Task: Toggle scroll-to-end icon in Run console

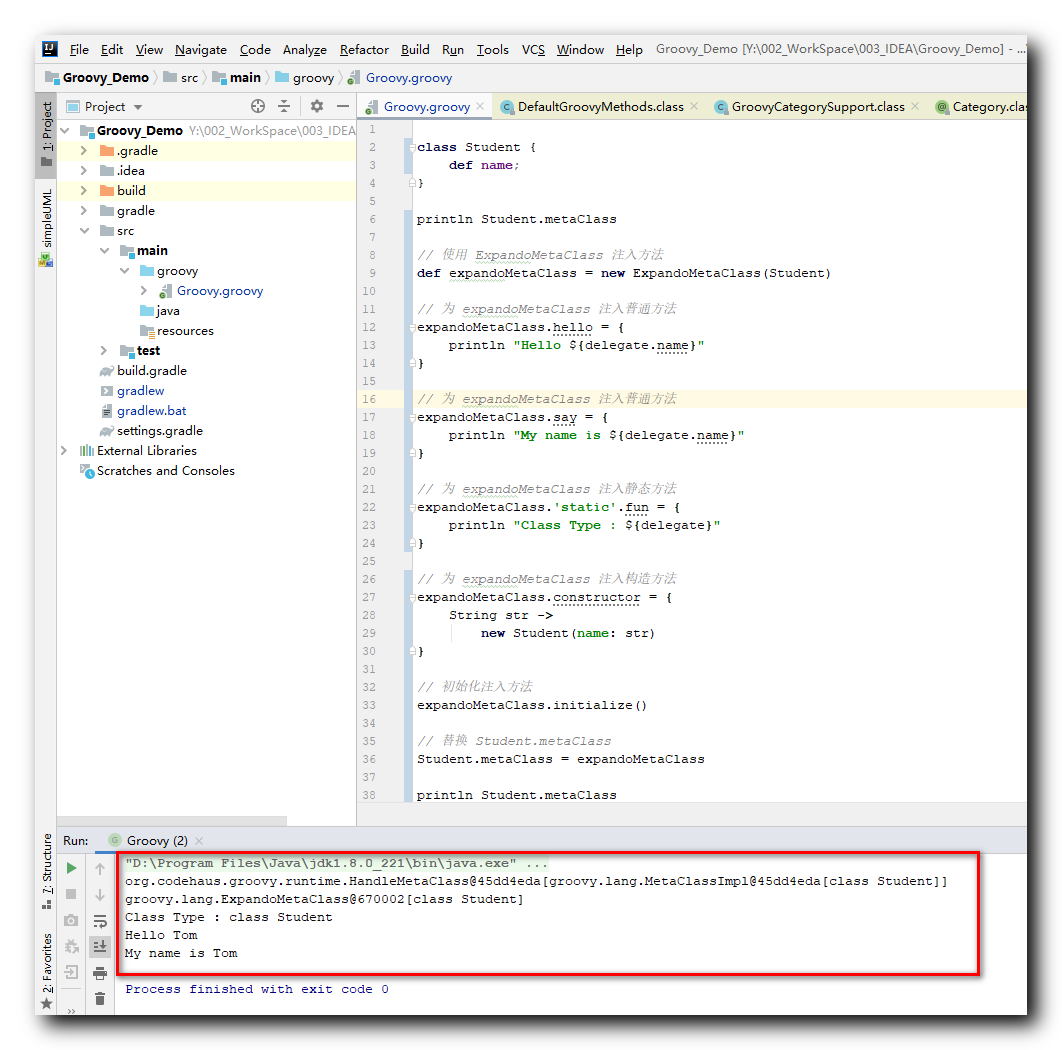Action: coord(100,946)
